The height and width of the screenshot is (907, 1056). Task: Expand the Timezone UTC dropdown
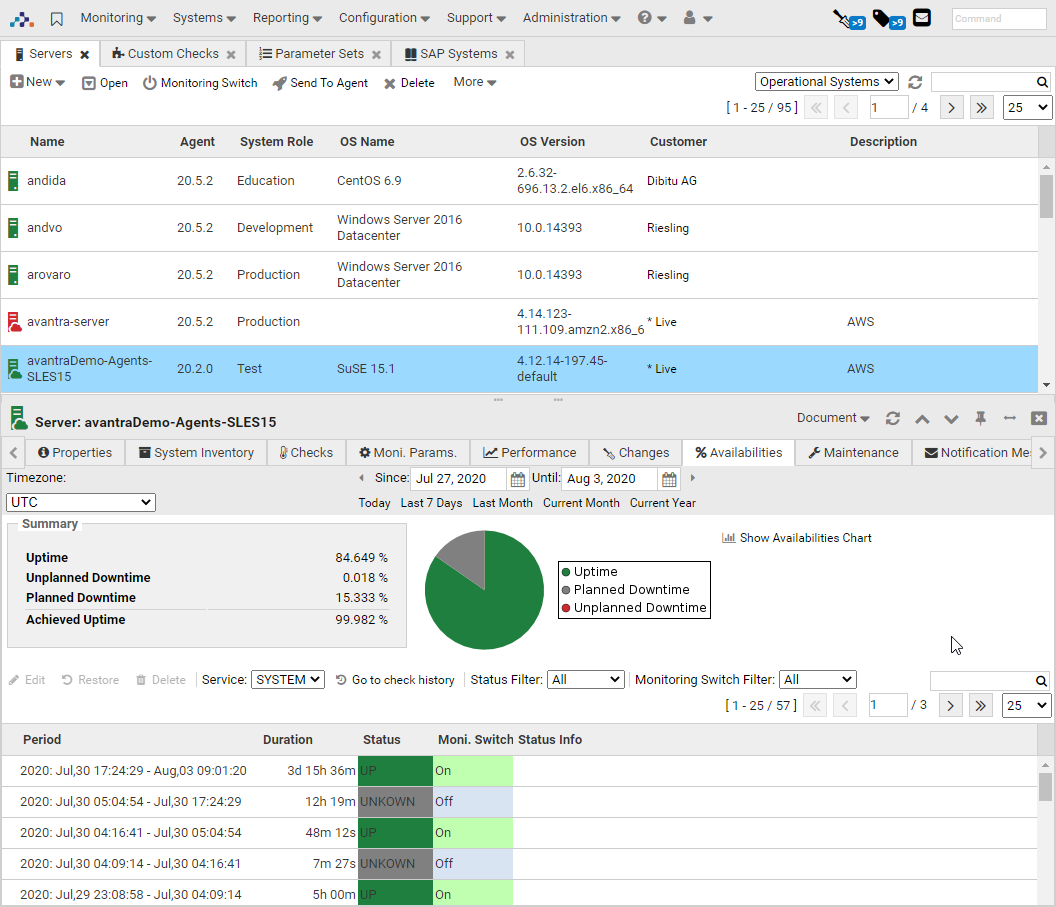click(81, 502)
